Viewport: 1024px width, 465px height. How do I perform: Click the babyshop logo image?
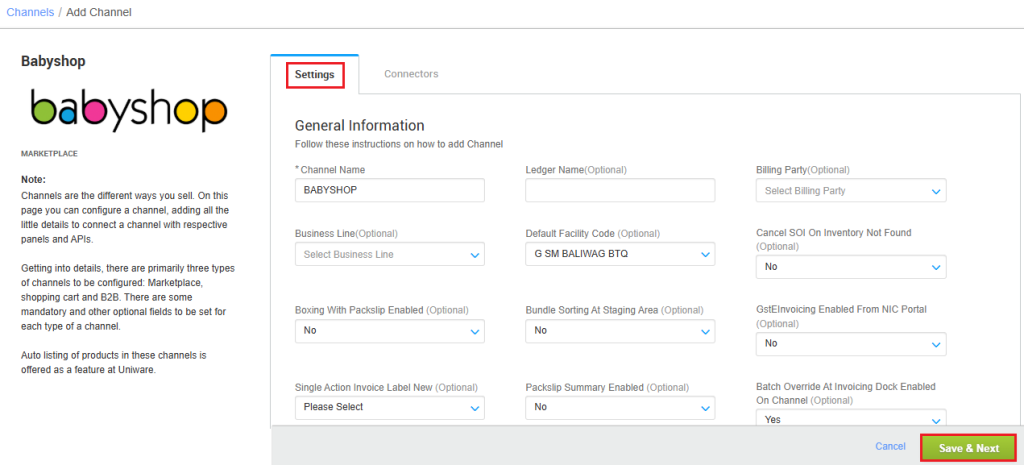tap(129, 109)
